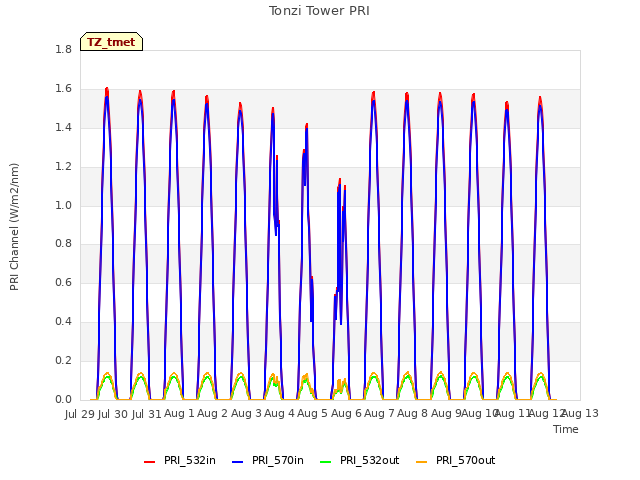Viewport: 640px width, 480px height.
Task: Click the Jul 31 x-axis date label
Action: coord(147,414)
